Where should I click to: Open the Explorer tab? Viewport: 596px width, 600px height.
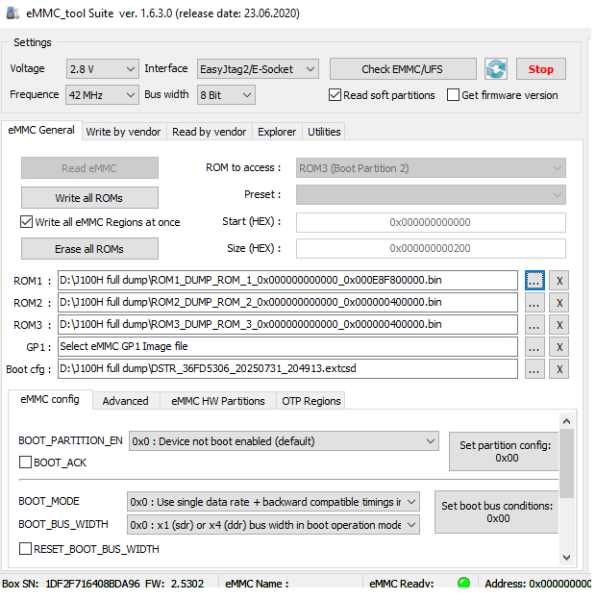pyautogui.click(x=277, y=132)
